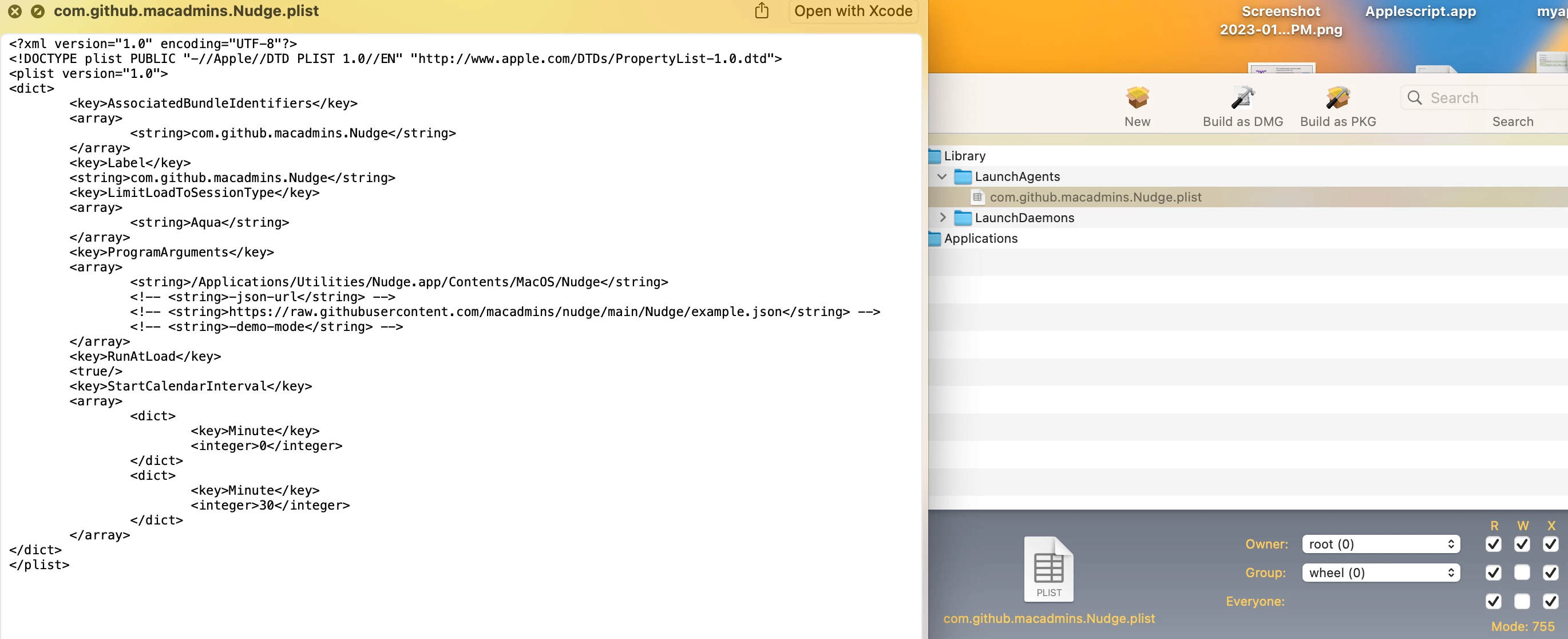Click the Build as PKG icon
This screenshot has height=639, width=1568.
coord(1337,97)
